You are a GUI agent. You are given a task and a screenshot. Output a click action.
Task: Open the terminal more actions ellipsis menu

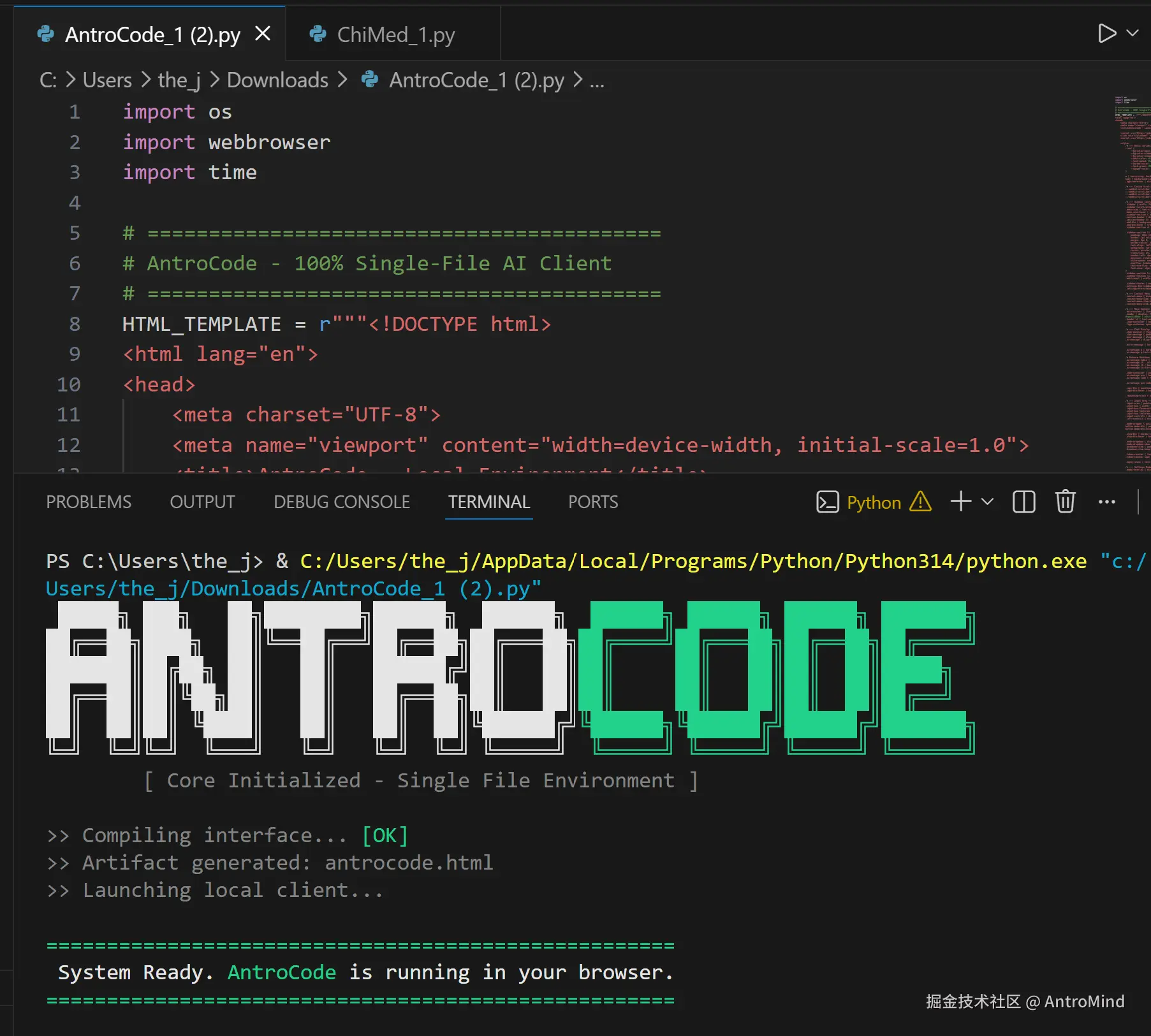point(1106,502)
